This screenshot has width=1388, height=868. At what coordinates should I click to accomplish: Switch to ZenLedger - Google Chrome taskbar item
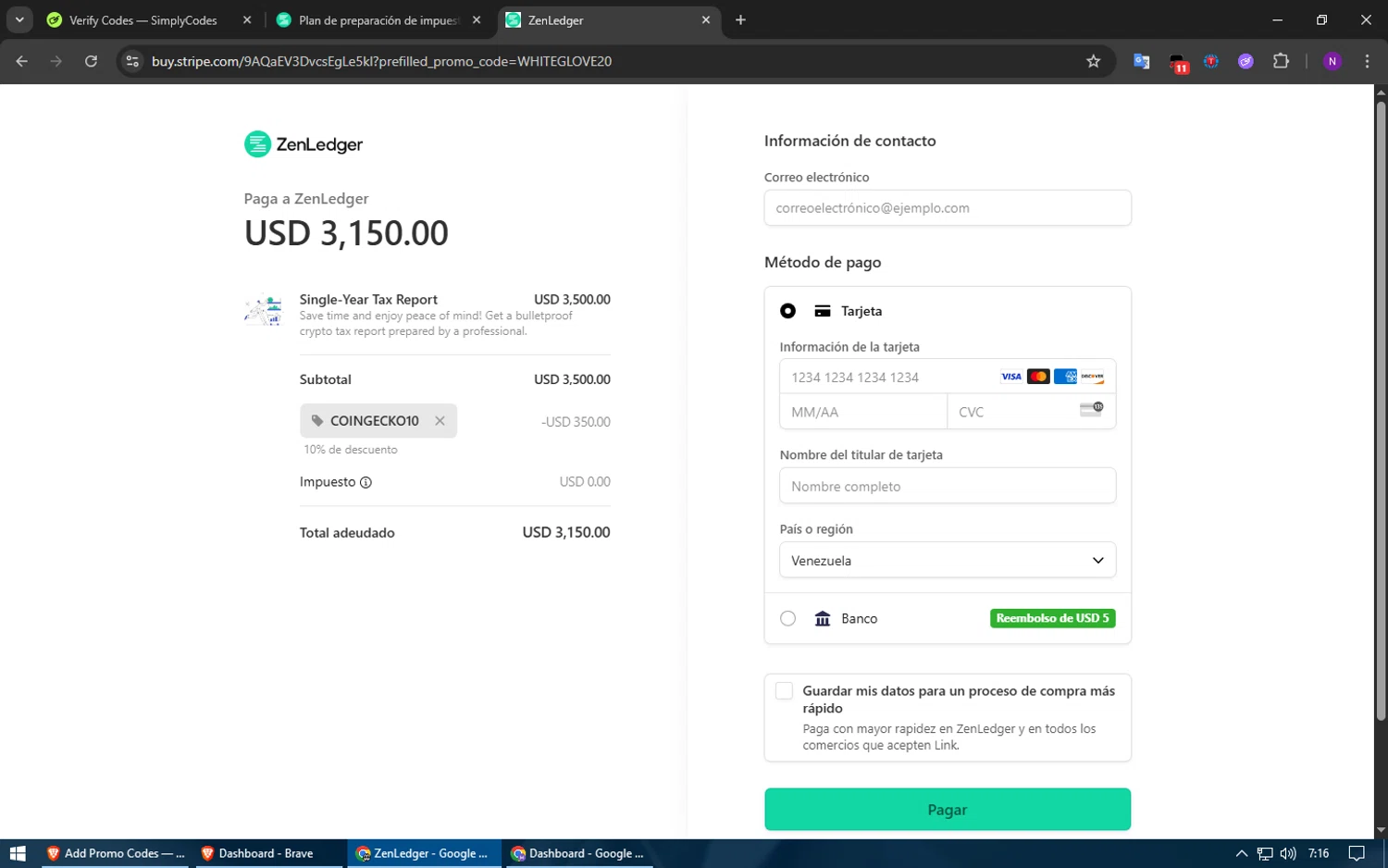[424, 853]
